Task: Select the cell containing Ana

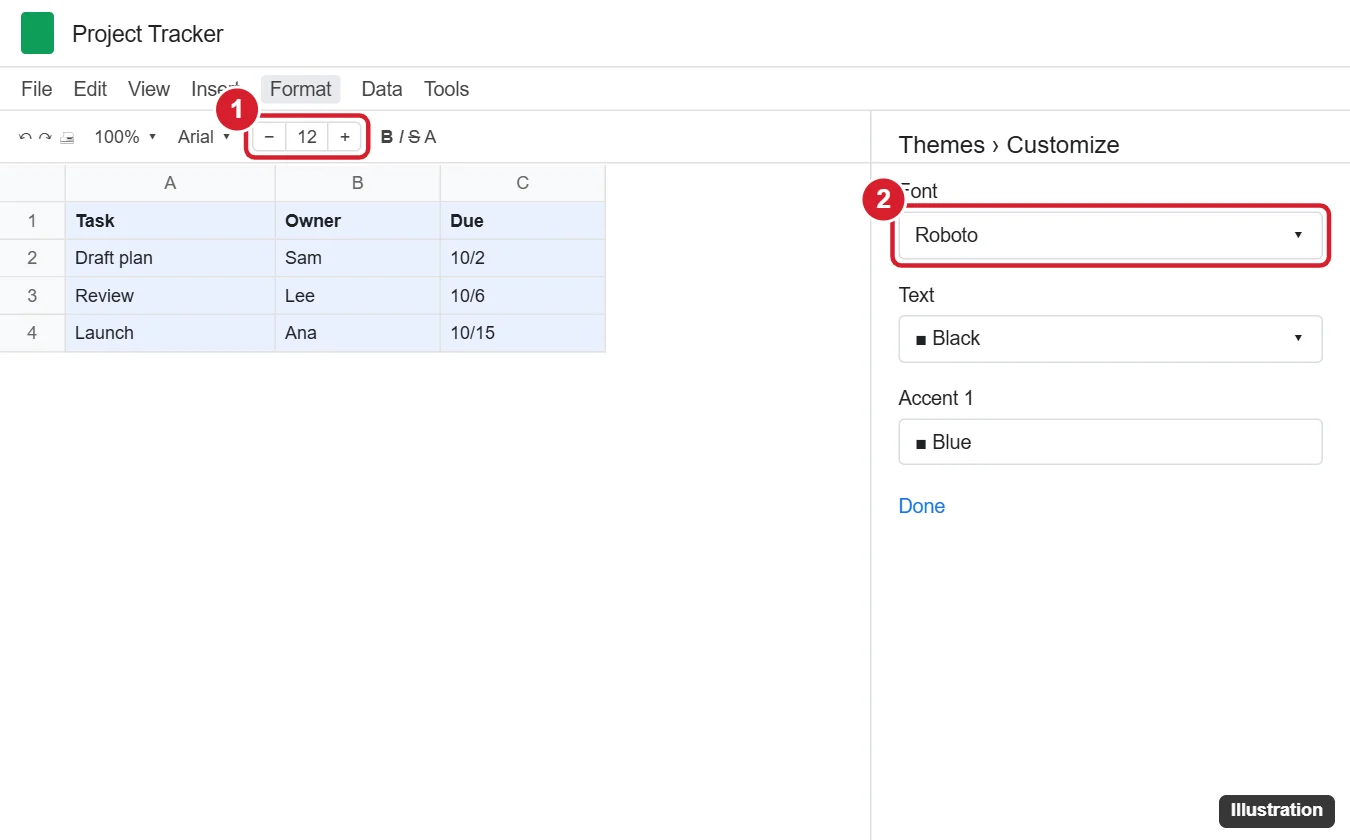Action: [x=358, y=333]
